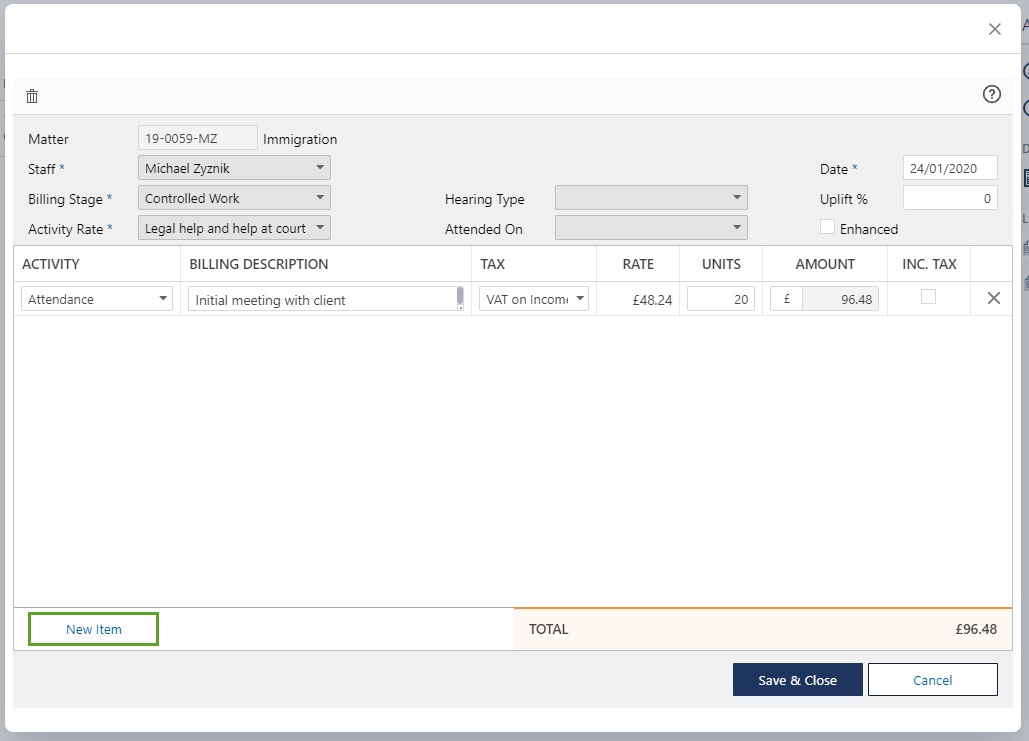Change the Attendance activity dropdown
Screen dimensions: 1029x741
tap(97, 299)
